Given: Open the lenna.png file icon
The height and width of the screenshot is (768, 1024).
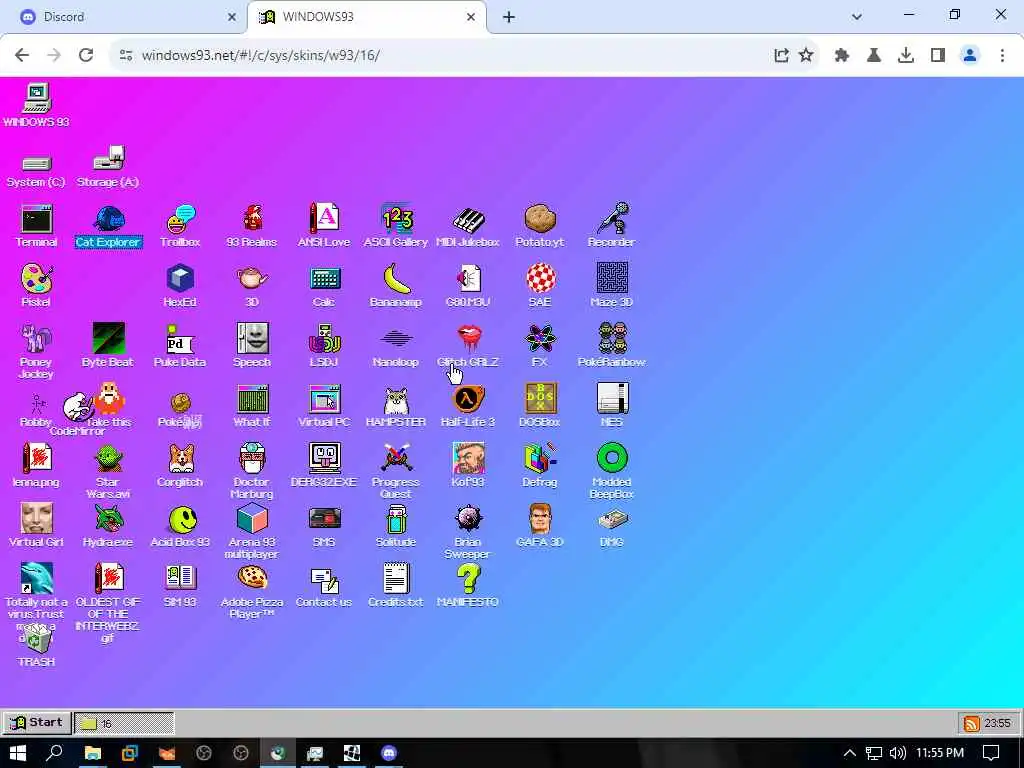Looking at the screenshot, I should click(x=37, y=459).
